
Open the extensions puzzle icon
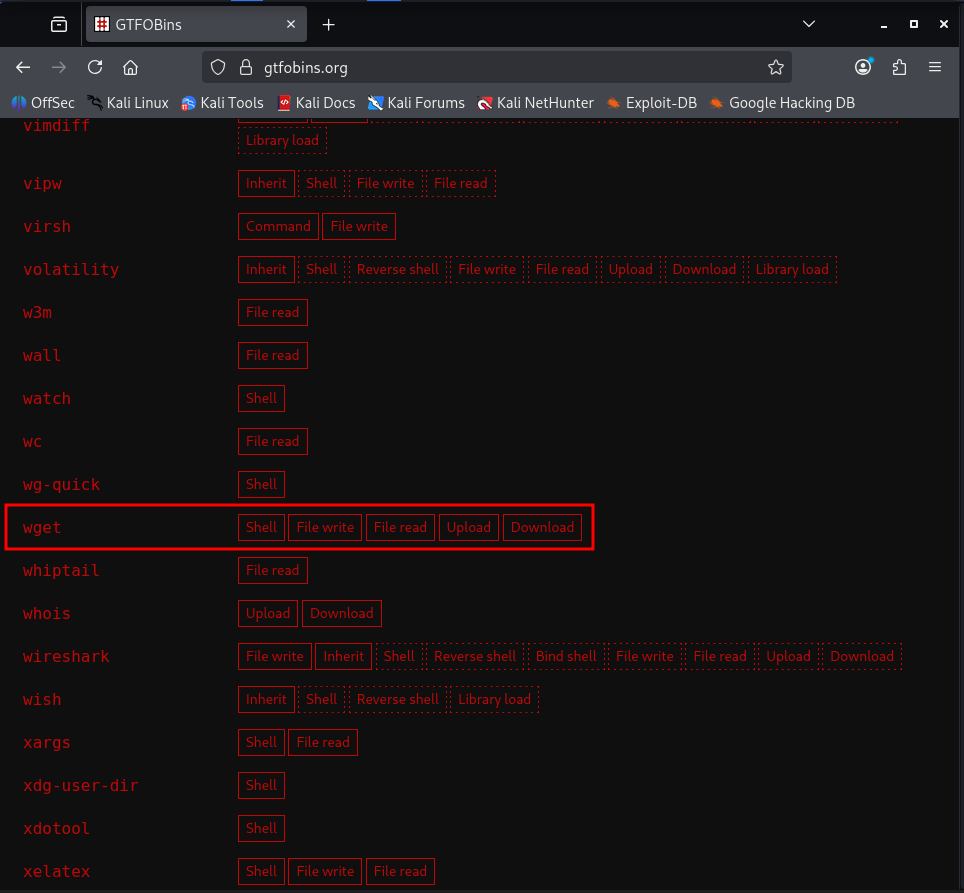[899, 68]
